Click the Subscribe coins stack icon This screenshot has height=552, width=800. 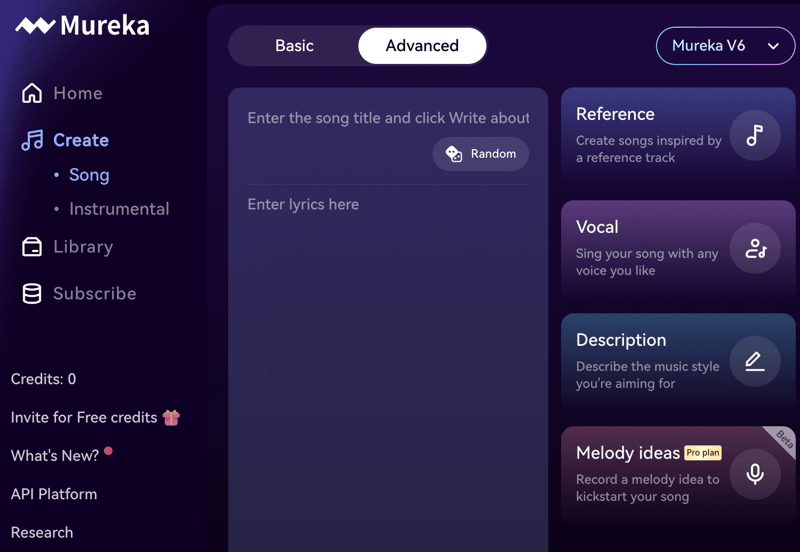pos(32,294)
